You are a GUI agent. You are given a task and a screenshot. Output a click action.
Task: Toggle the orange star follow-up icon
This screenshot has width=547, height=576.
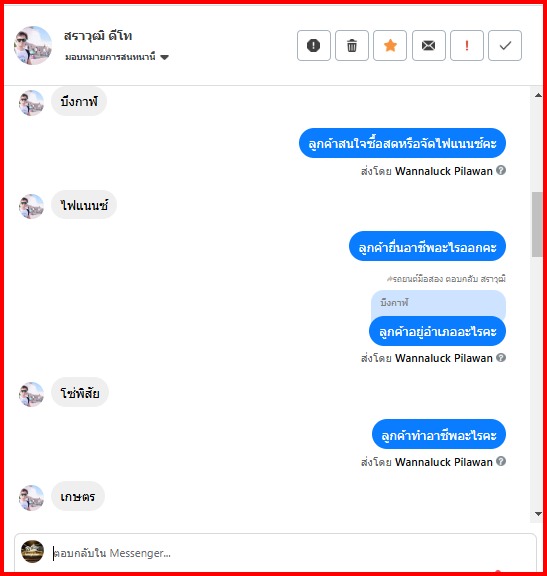(390, 46)
